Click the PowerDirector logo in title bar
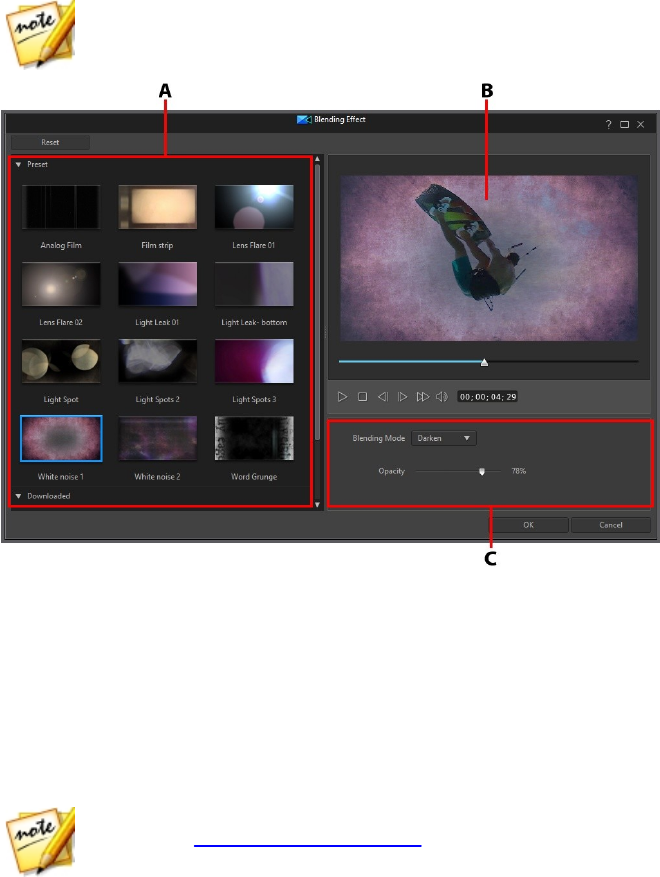 tap(304, 120)
